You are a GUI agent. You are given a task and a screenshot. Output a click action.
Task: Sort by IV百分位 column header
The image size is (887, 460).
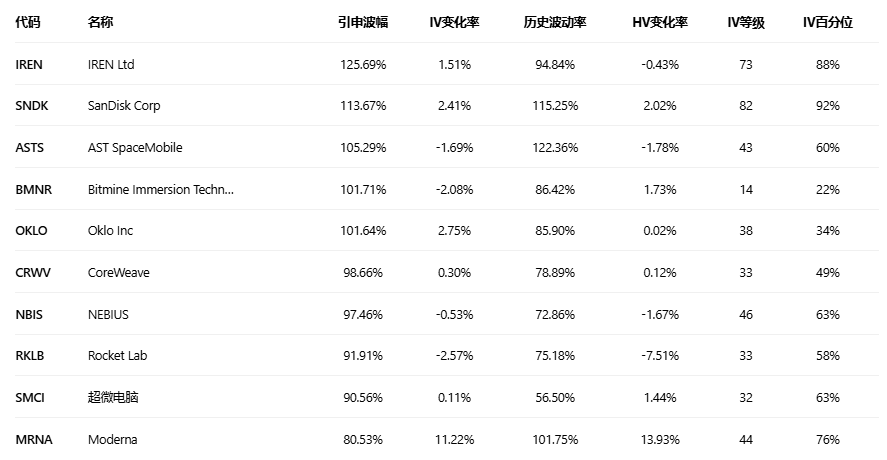pyautogui.click(x=827, y=22)
